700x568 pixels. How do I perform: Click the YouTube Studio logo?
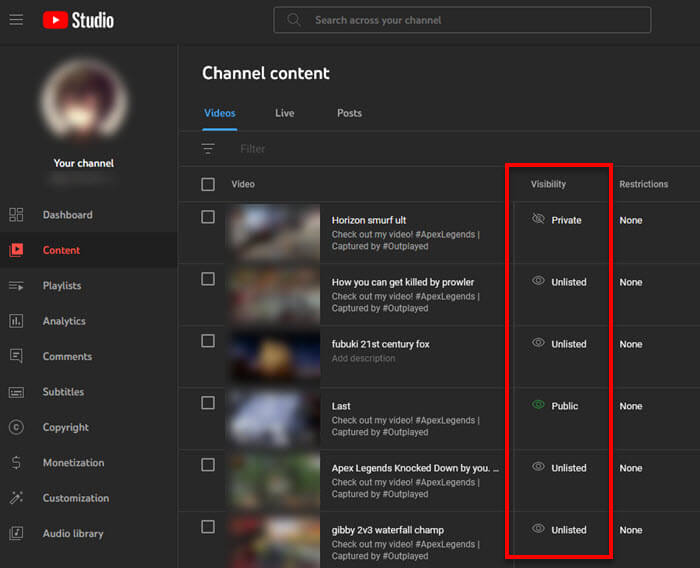click(78, 20)
